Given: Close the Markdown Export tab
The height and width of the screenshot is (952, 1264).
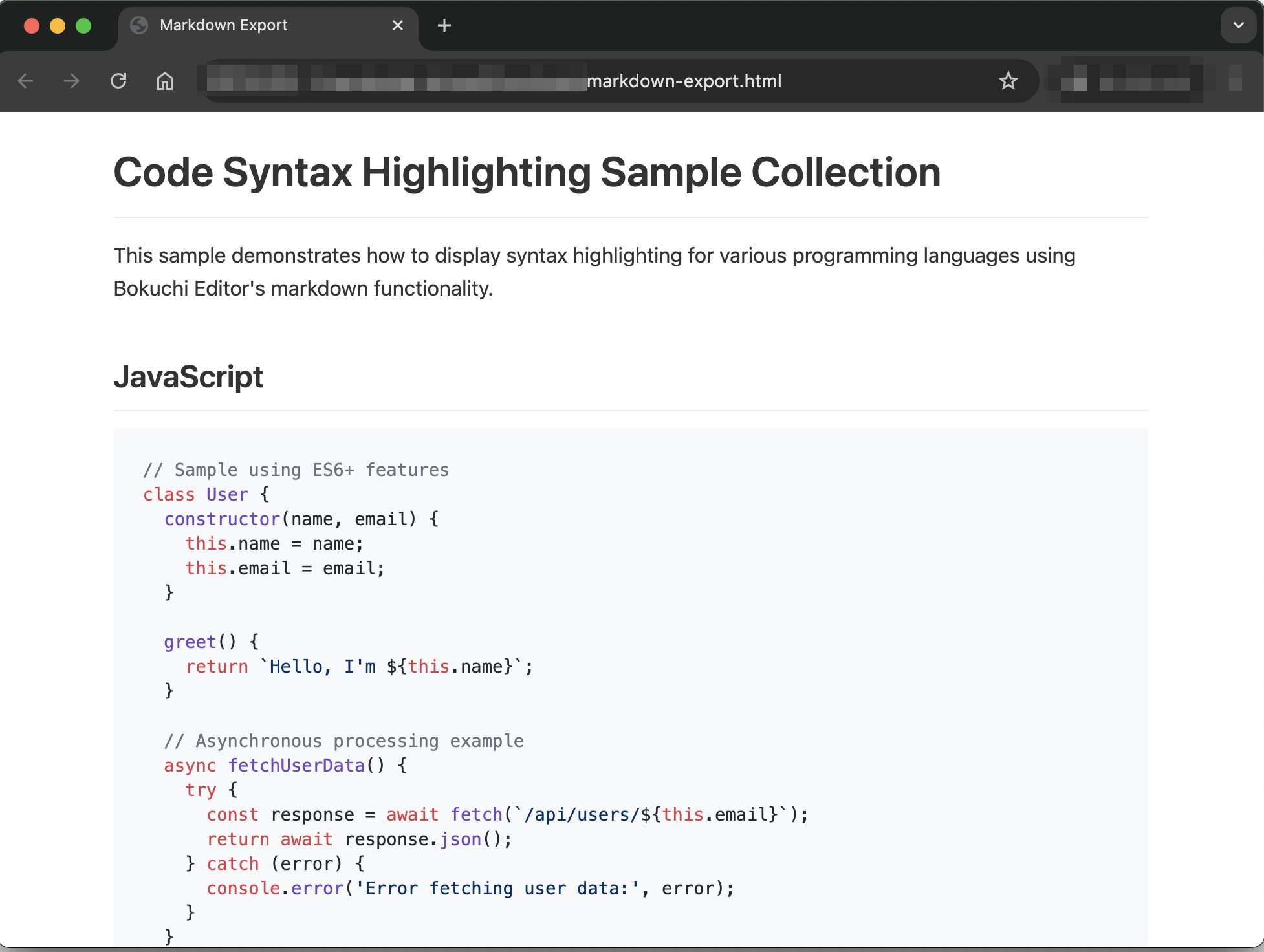Looking at the screenshot, I should pos(397,25).
